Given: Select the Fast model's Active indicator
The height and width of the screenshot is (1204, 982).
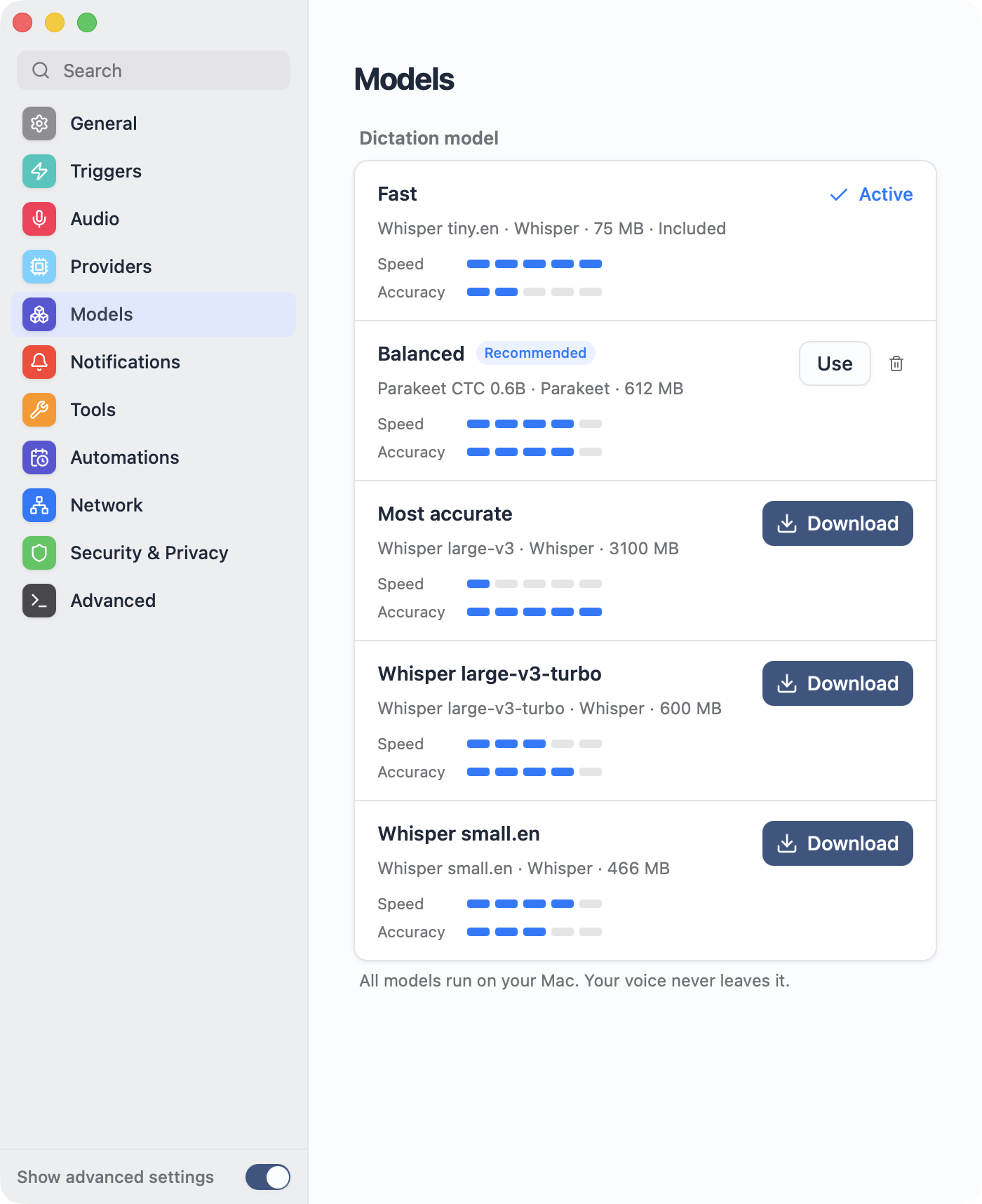Looking at the screenshot, I should 871,194.
